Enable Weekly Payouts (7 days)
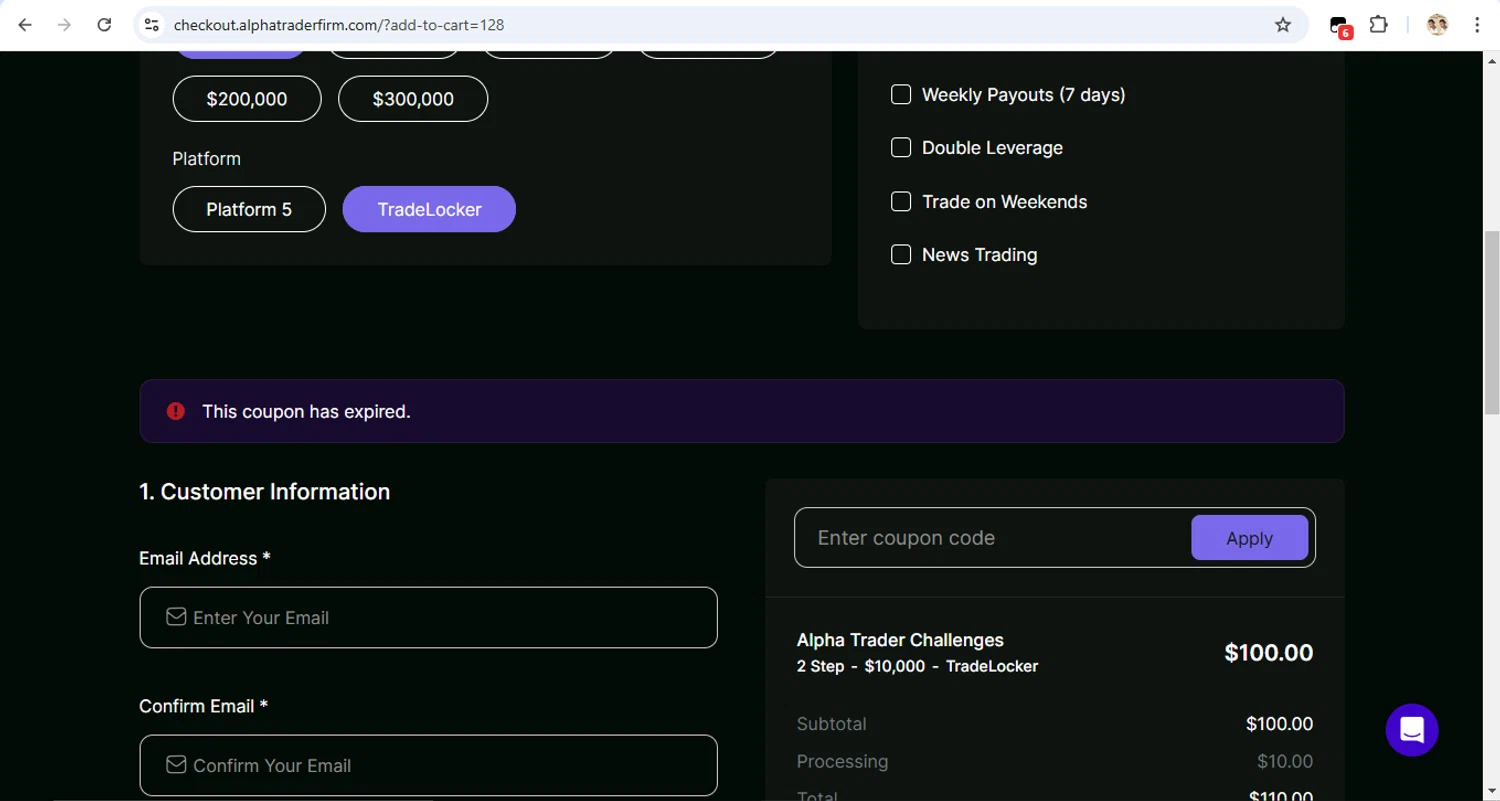The width and height of the screenshot is (1500, 801). [901, 94]
